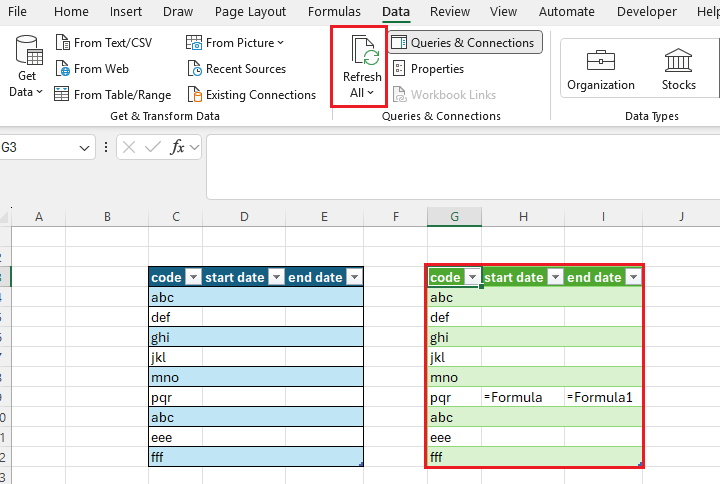
Task: Open the green table end date filter
Action: [x=634, y=277]
